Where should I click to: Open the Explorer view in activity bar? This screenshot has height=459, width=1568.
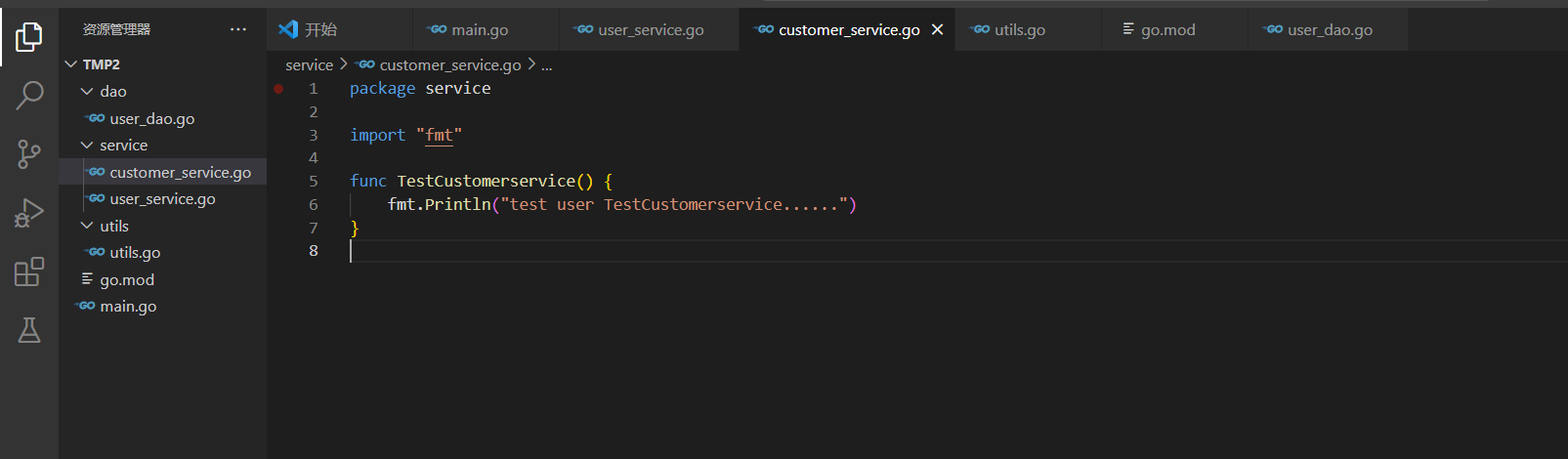pos(29,37)
